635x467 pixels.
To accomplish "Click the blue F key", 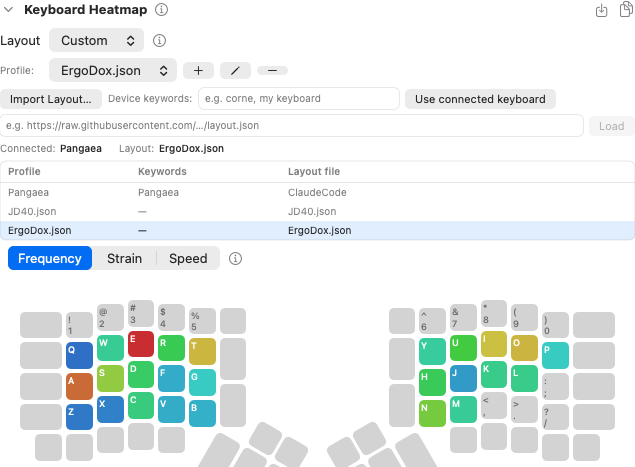I will pyautogui.click(x=171, y=378).
